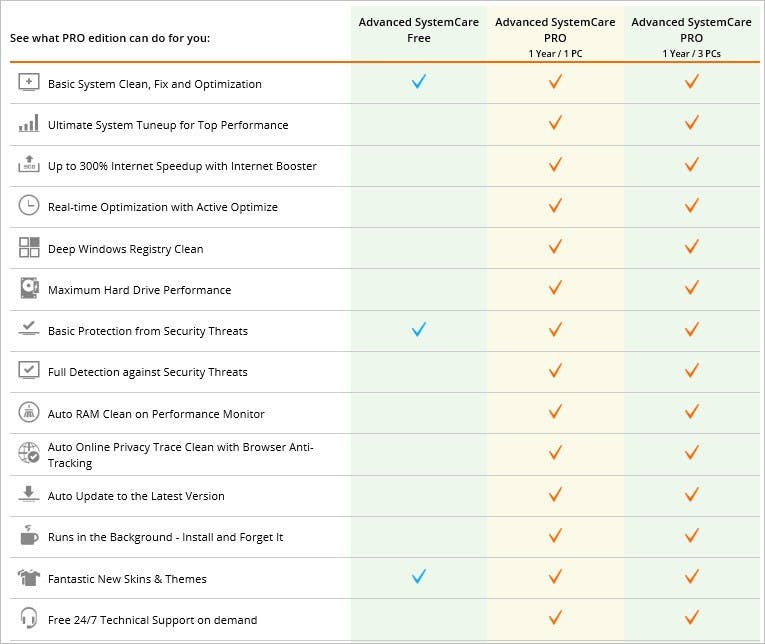Select the Advanced SystemCare Free column header
Image resolution: width=765 pixels, height=644 pixels.
click(x=419, y=30)
